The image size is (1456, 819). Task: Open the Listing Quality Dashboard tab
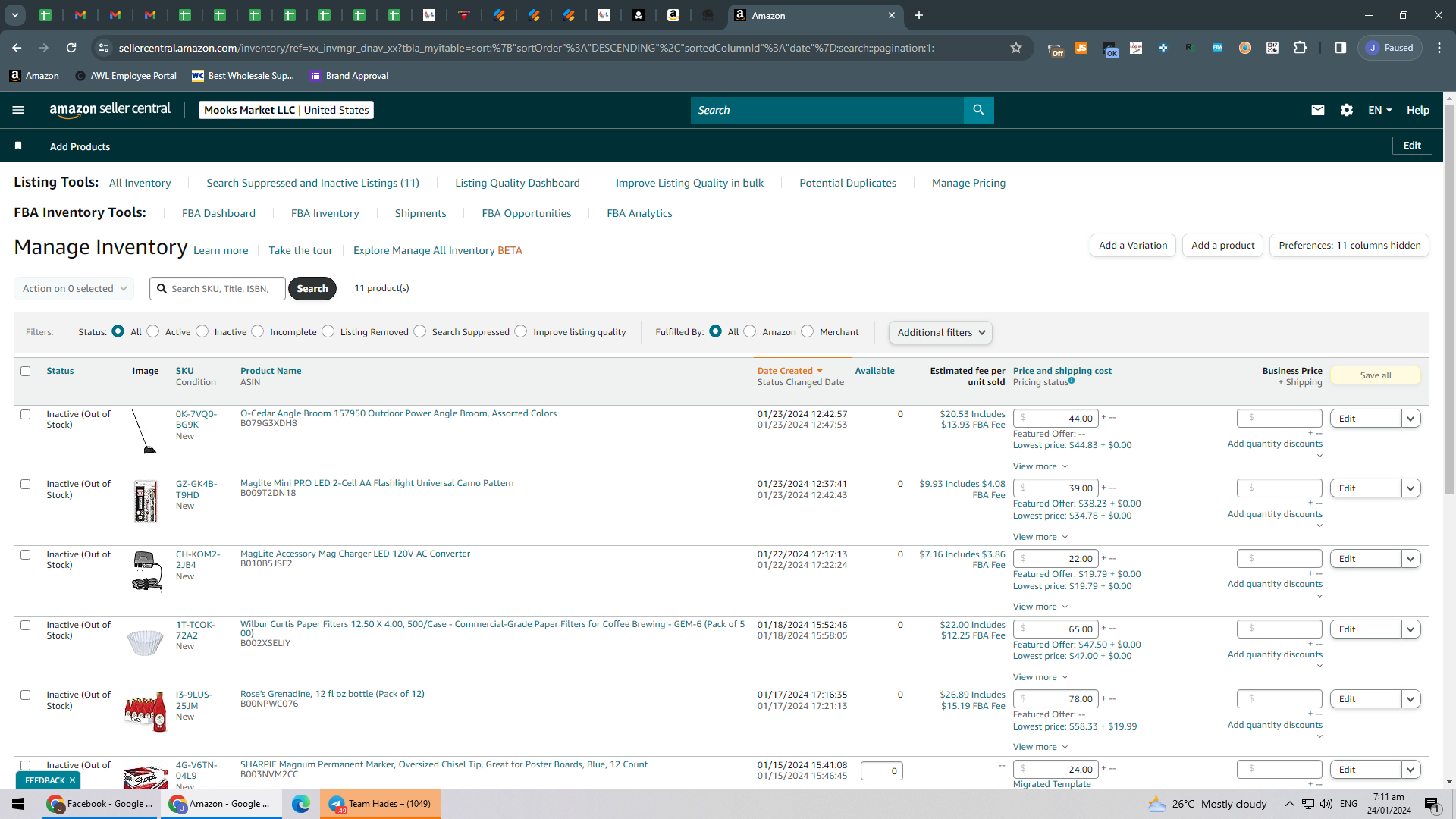point(517,183)
